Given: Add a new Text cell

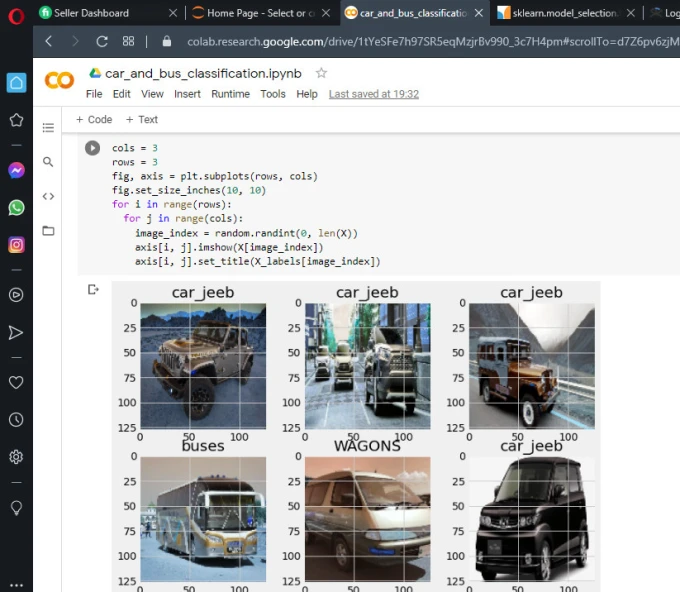Looking at the screenshot, I should pyautogui.click(x=142, y=119).
